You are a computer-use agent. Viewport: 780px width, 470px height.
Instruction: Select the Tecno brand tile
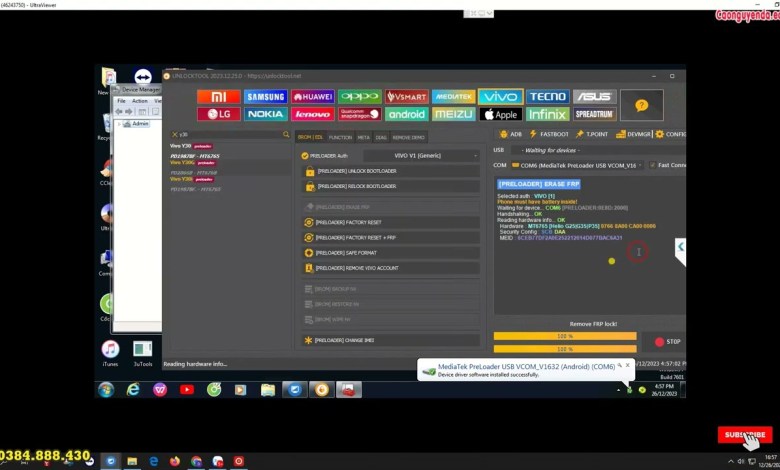pyautogui.click(x=548, y=96)
